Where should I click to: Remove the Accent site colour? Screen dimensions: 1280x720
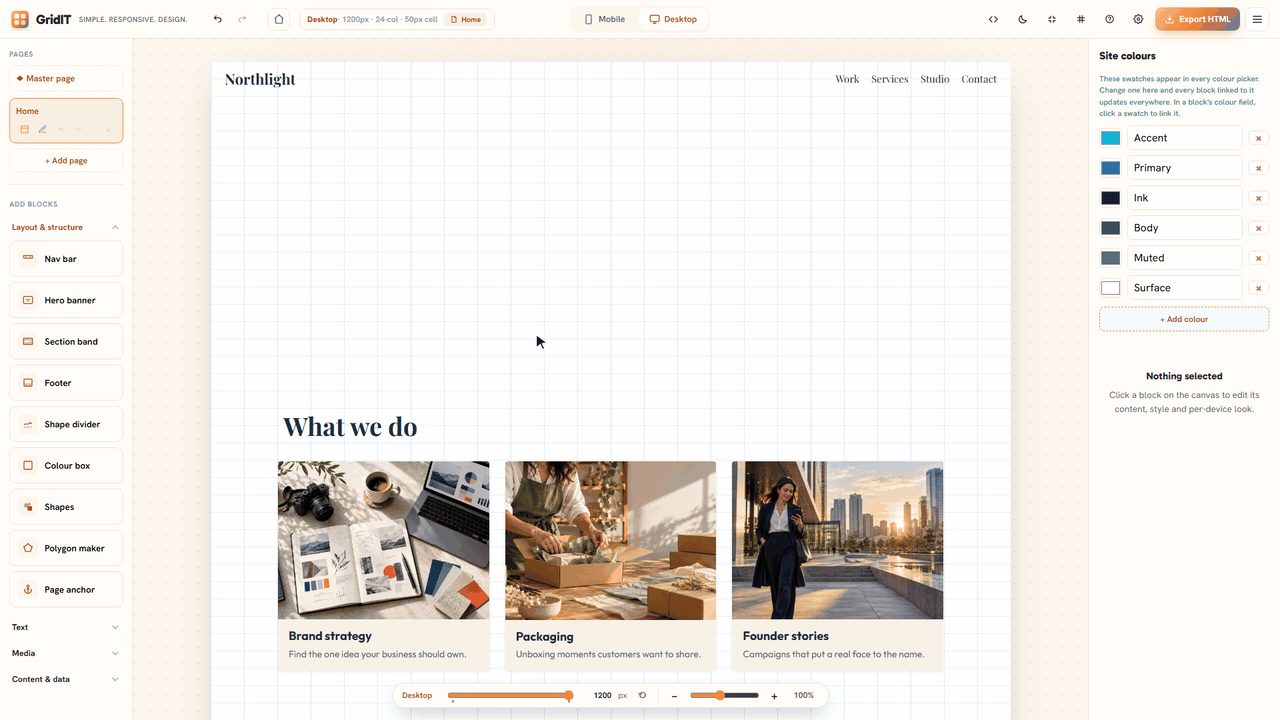click(x=1259, y=139)
